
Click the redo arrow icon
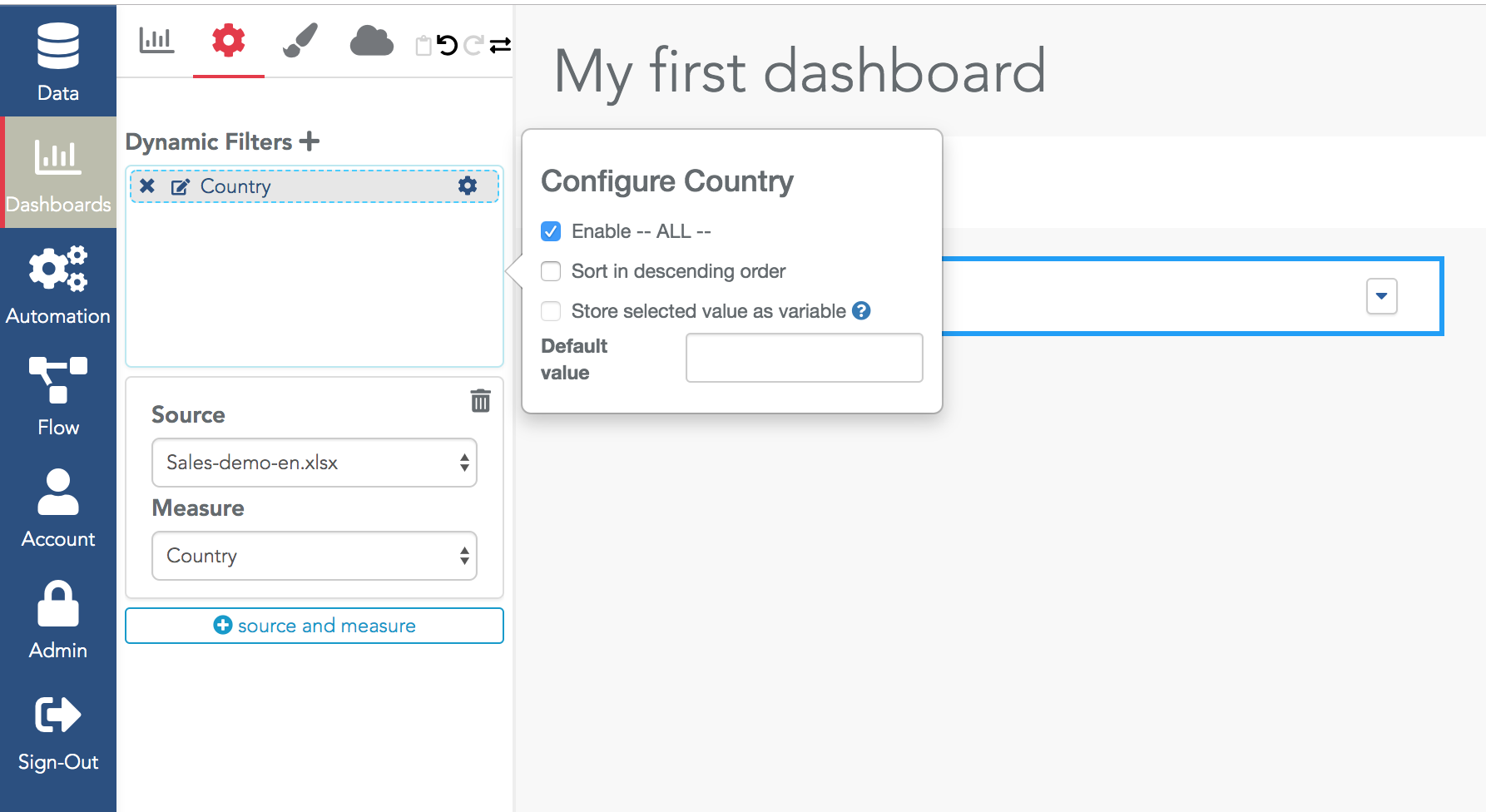point(473,45)
